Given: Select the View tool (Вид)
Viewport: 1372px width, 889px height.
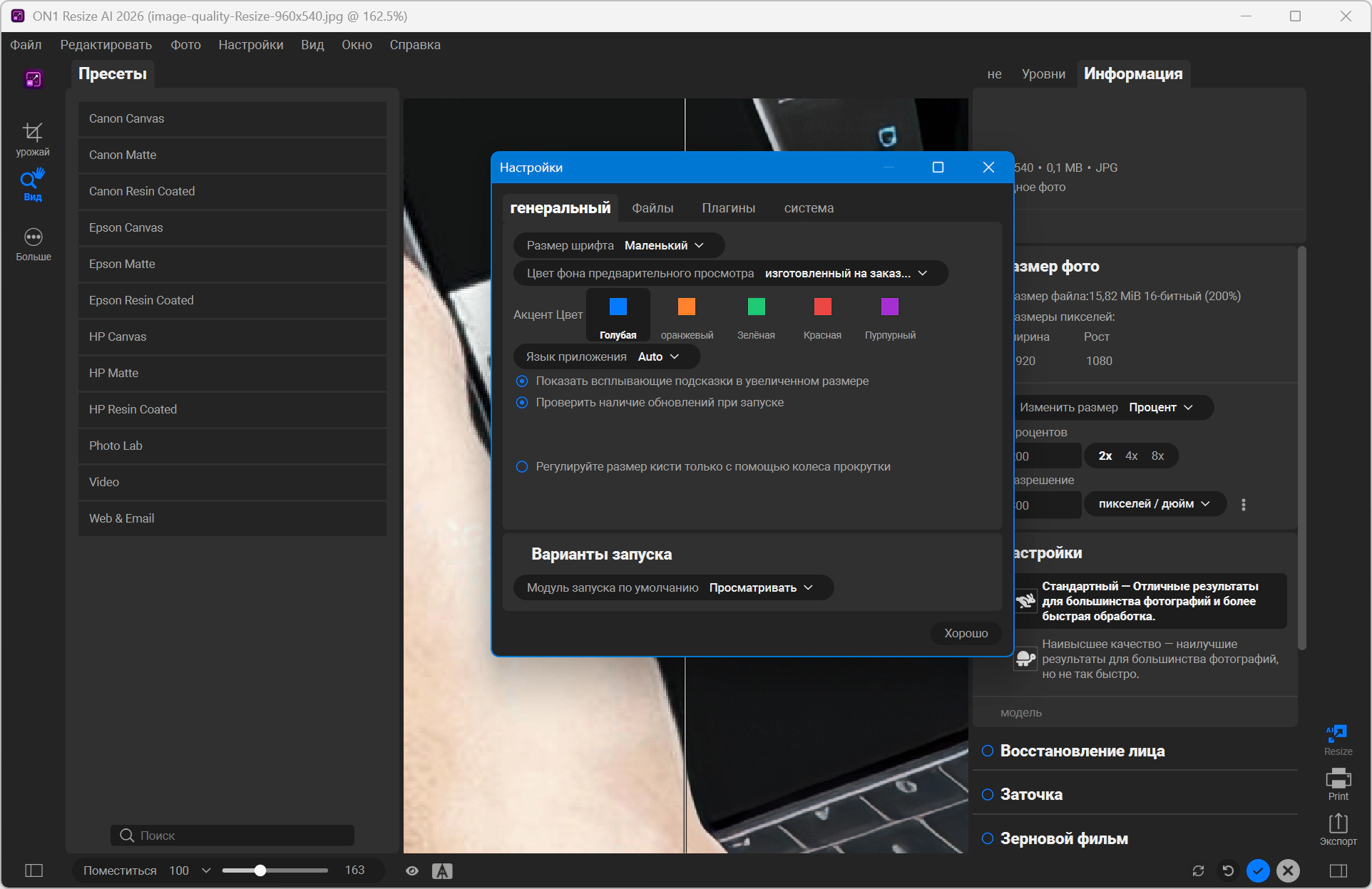Looking at the screenshot, I should tap(33, 185).
